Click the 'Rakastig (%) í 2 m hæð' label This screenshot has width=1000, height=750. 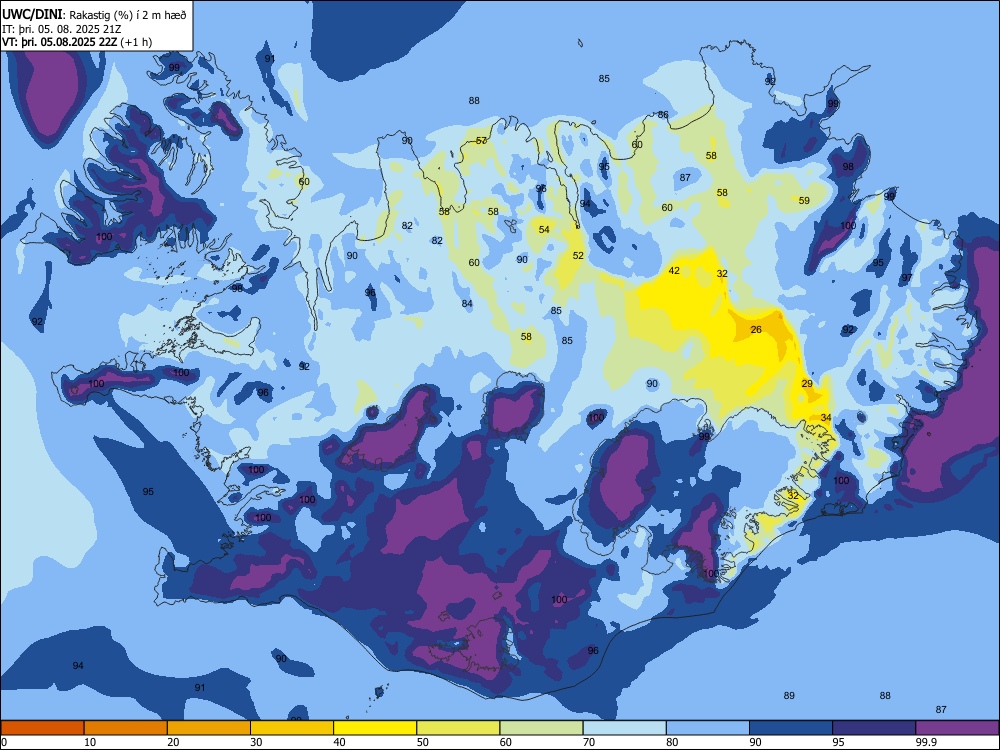128,15
